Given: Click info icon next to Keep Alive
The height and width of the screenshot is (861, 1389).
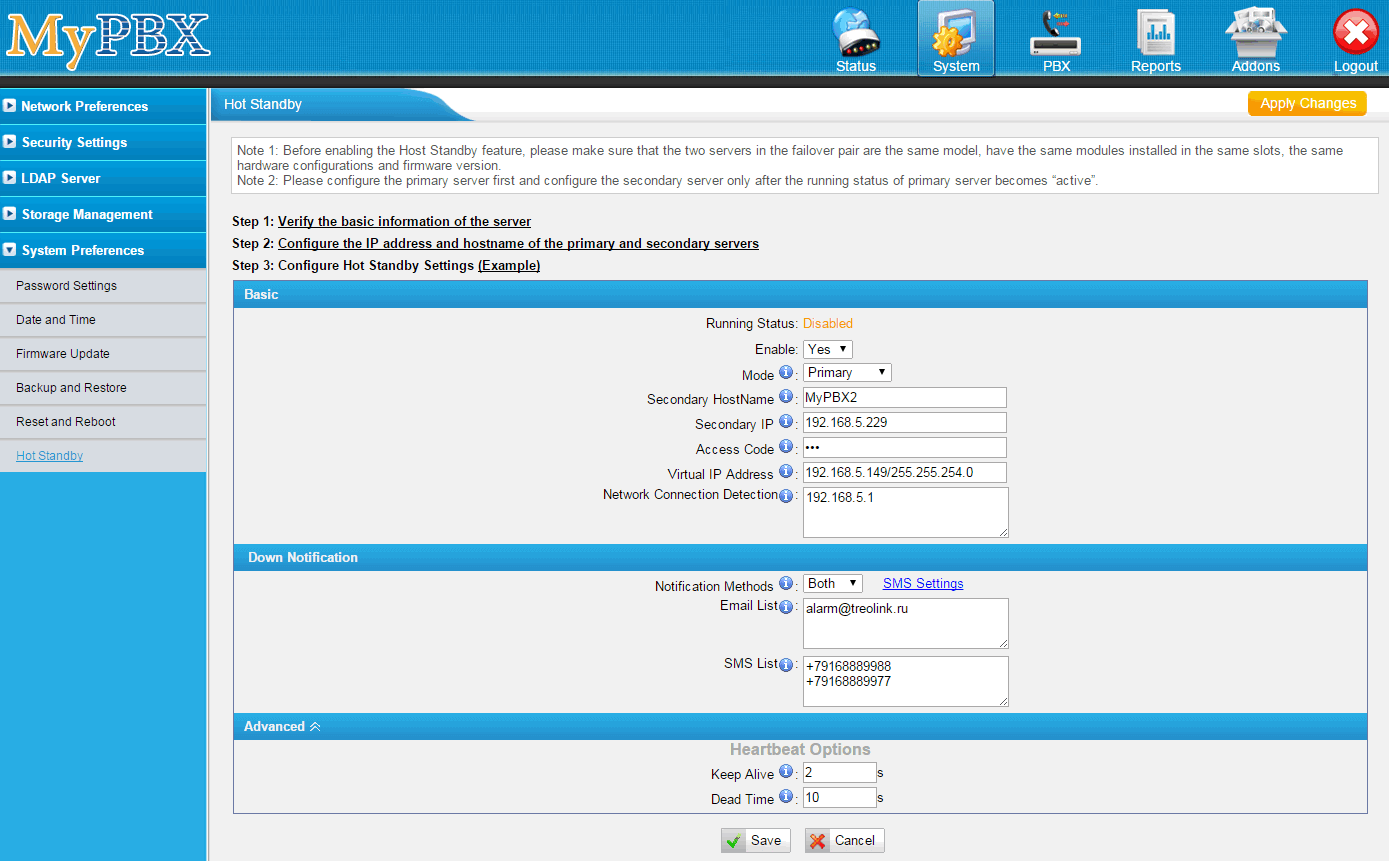Looking at the screenshot, I should pyautogui.click(x=786, y=772).
